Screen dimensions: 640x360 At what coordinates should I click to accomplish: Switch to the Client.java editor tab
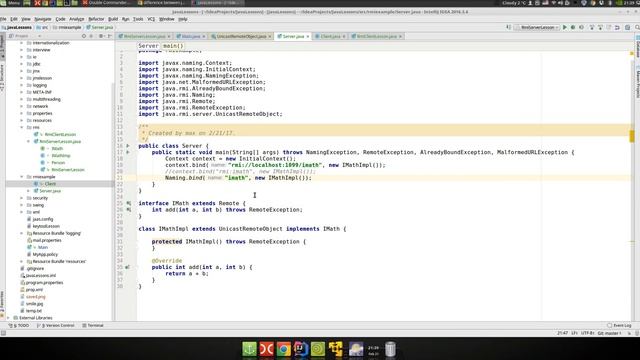coord(330,36)
